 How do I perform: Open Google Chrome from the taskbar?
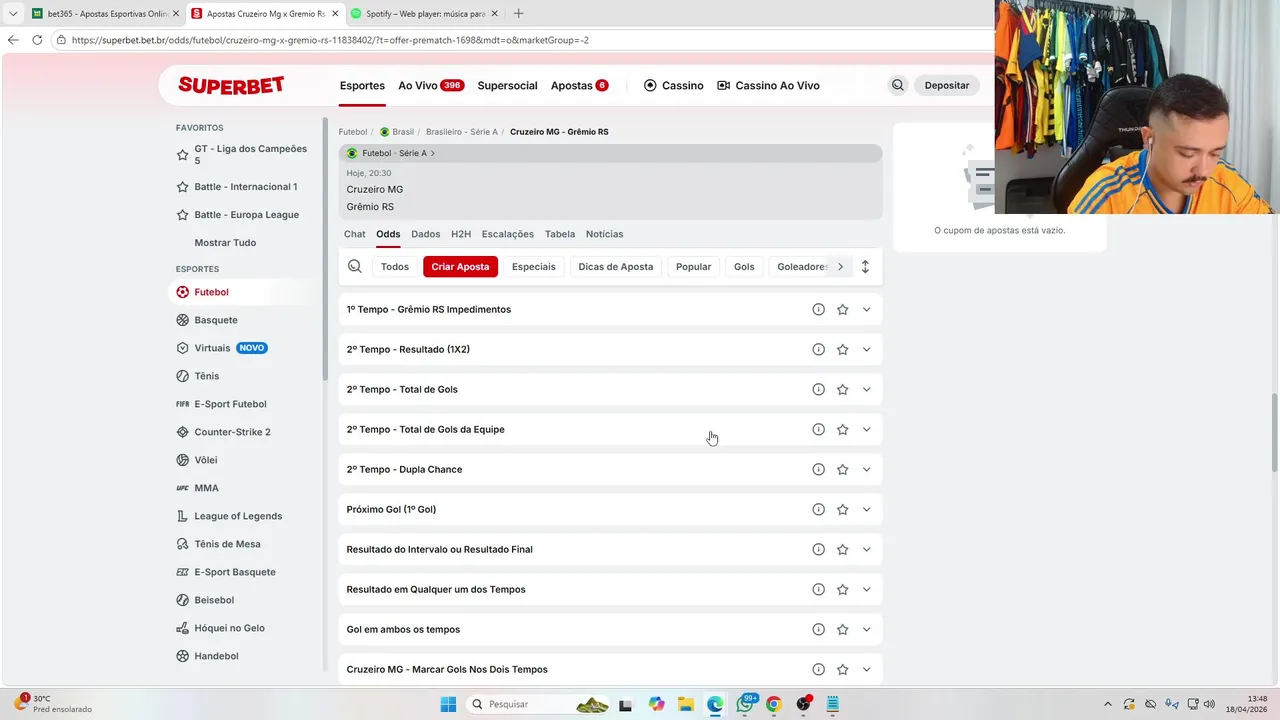773,704
